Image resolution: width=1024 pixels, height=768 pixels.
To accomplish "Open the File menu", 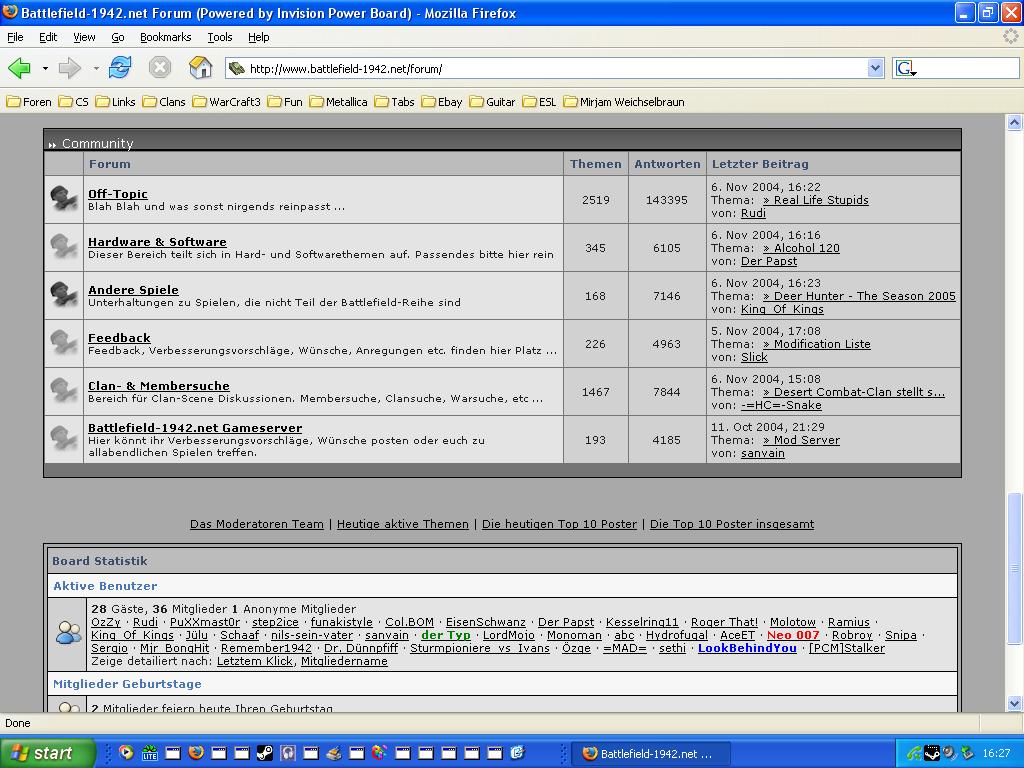I will [15, 37].
